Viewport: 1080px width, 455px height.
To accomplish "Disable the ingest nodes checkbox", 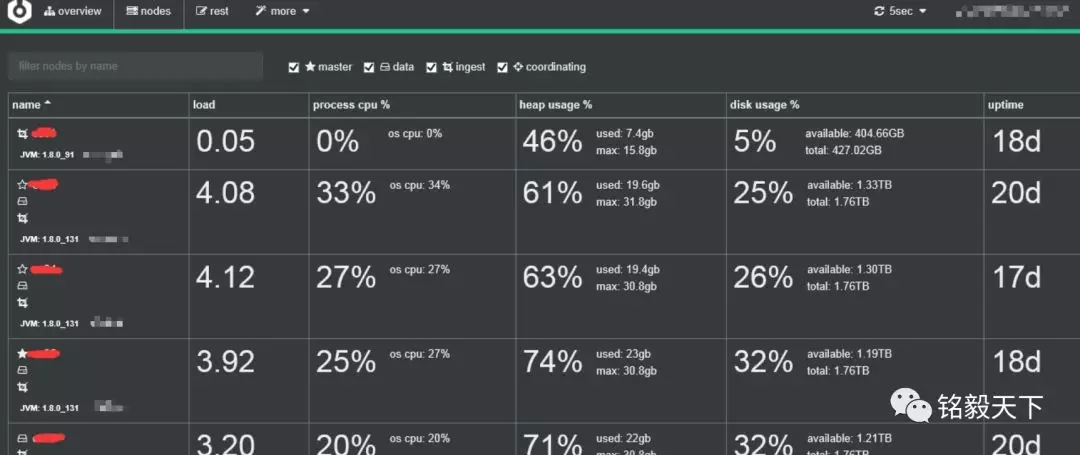I will click(431, 67).
